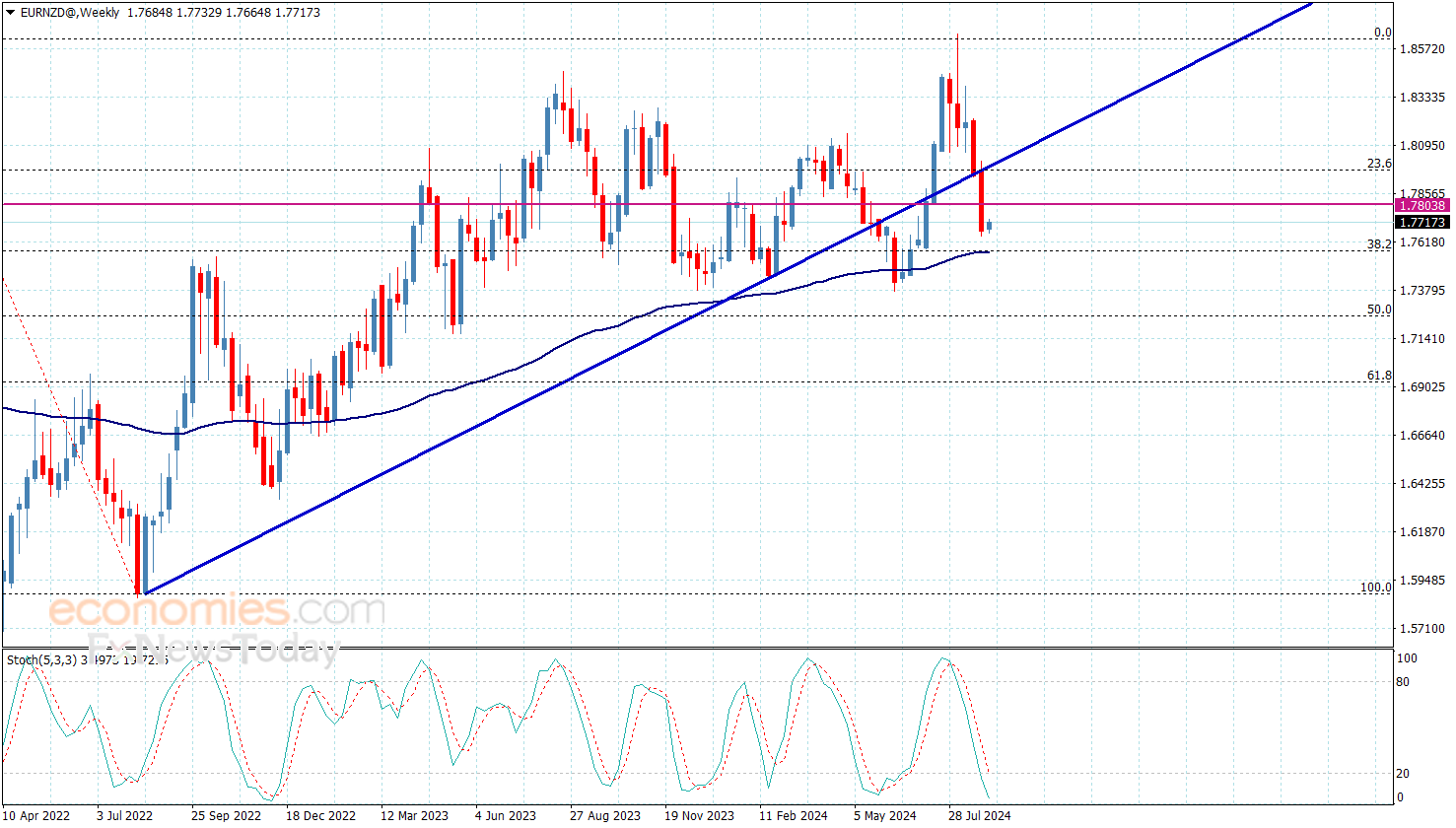Click the 3 Jul 2022 date label
The height and width of the screenshot is (828, 1456).
(x=124, y=815)
